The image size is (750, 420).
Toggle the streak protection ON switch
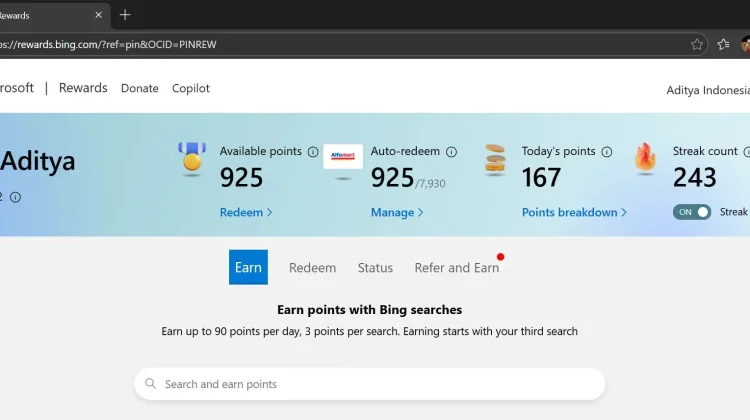pos(692,212)
